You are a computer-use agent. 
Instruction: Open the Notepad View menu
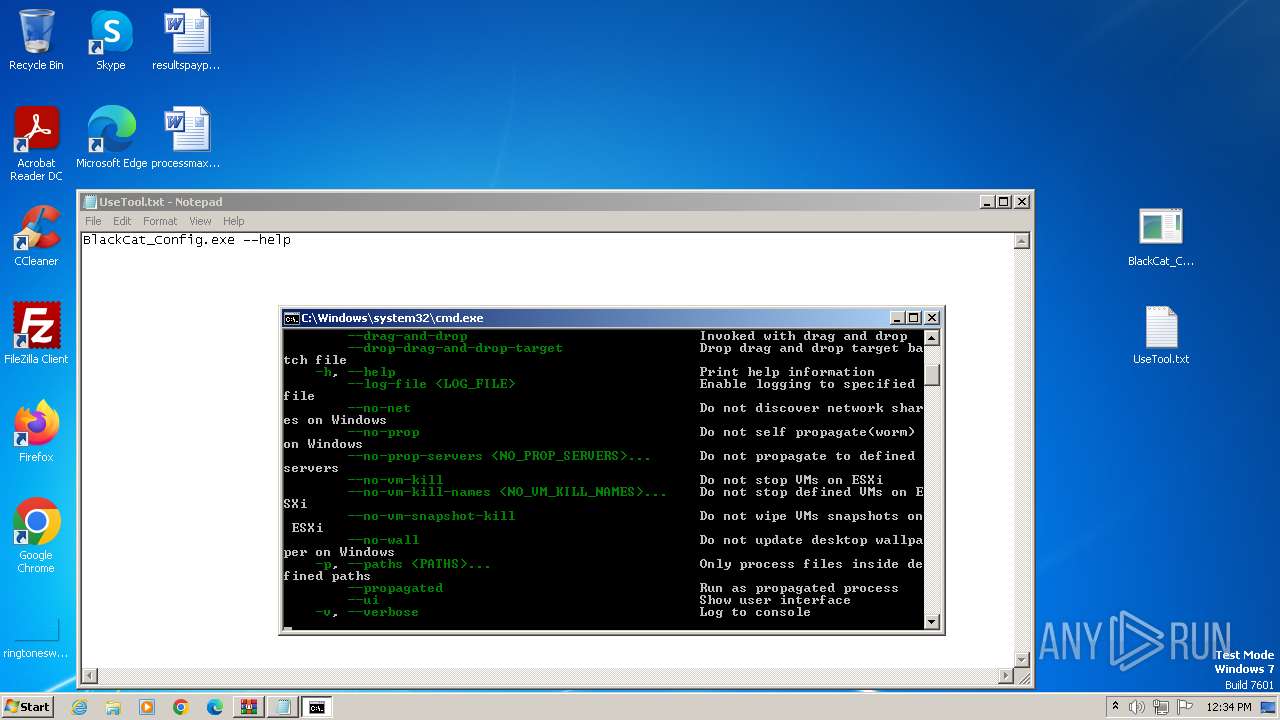(x=200, y=221)
